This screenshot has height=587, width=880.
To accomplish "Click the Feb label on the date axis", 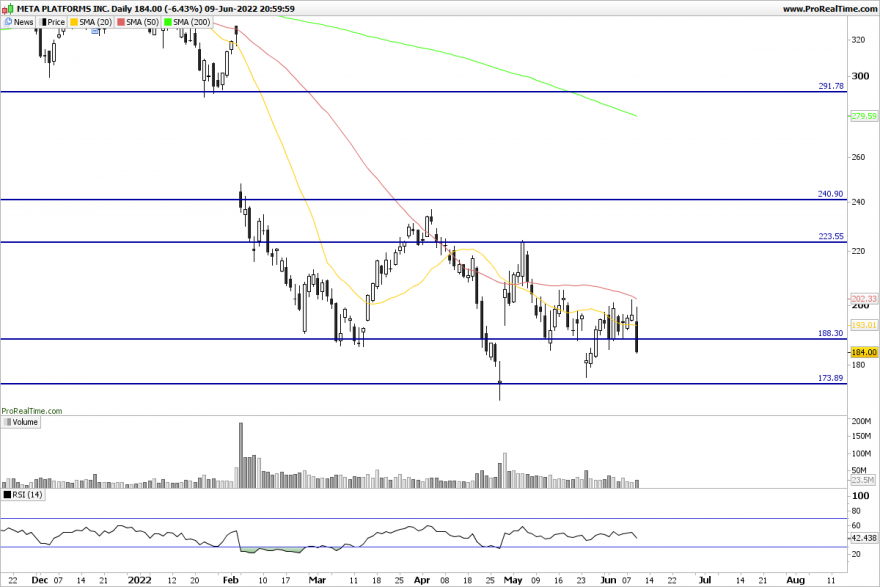I will pos(231,580).
